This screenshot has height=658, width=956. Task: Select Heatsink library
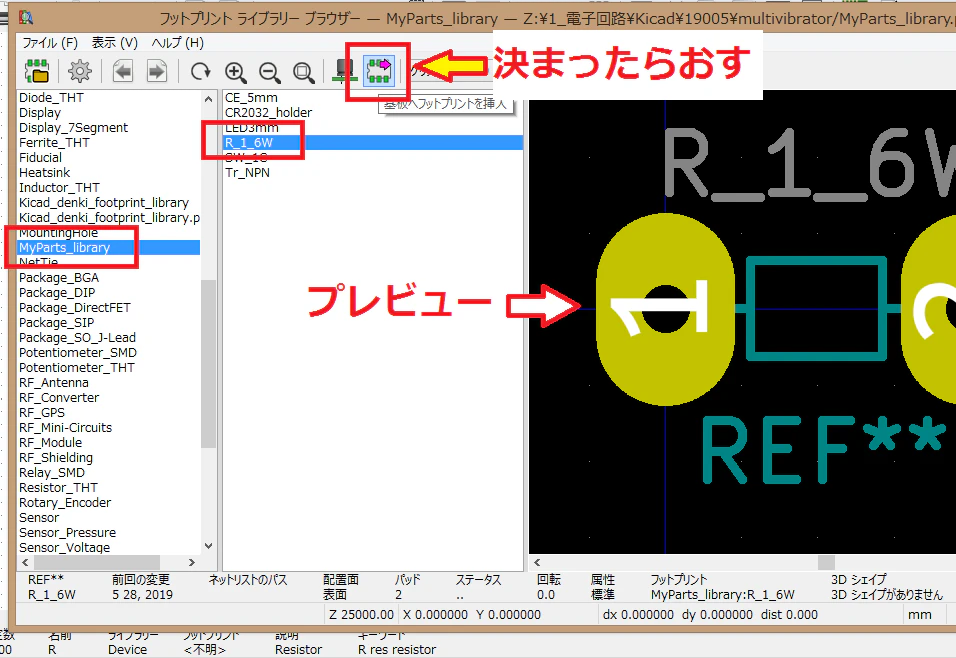(x=45, y=173)
